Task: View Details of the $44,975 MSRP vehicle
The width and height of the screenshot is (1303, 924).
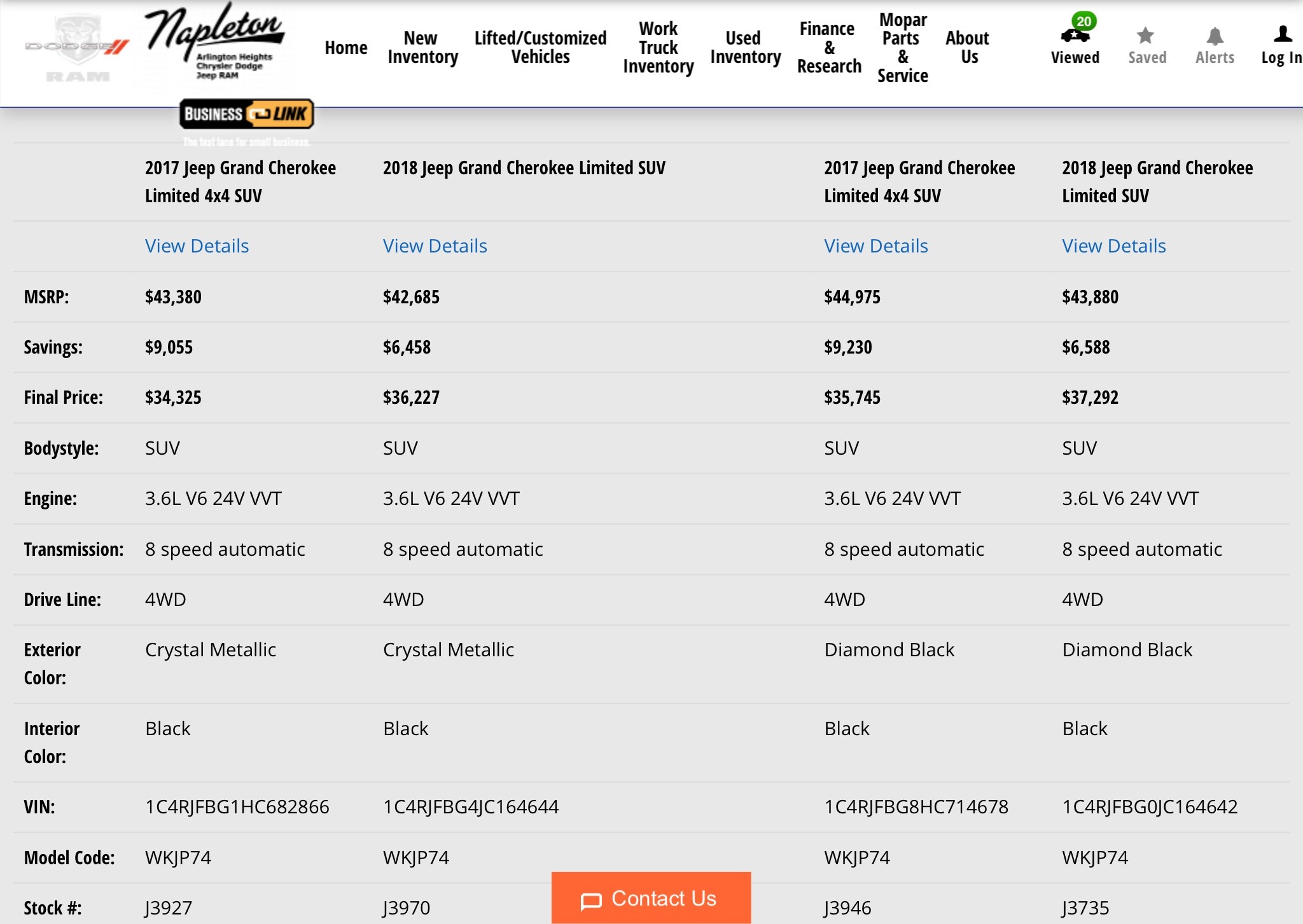Action: pyautogui.click(x=876, y=246)
